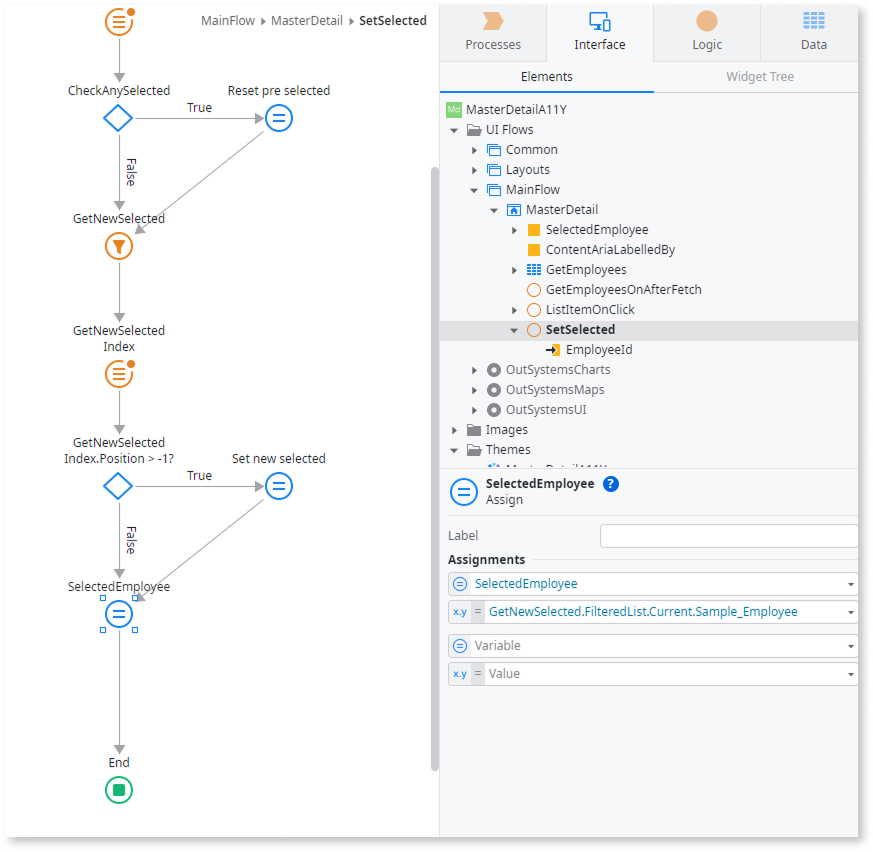
Task: Collapse the MainFlow node
Action: [474, 190]
